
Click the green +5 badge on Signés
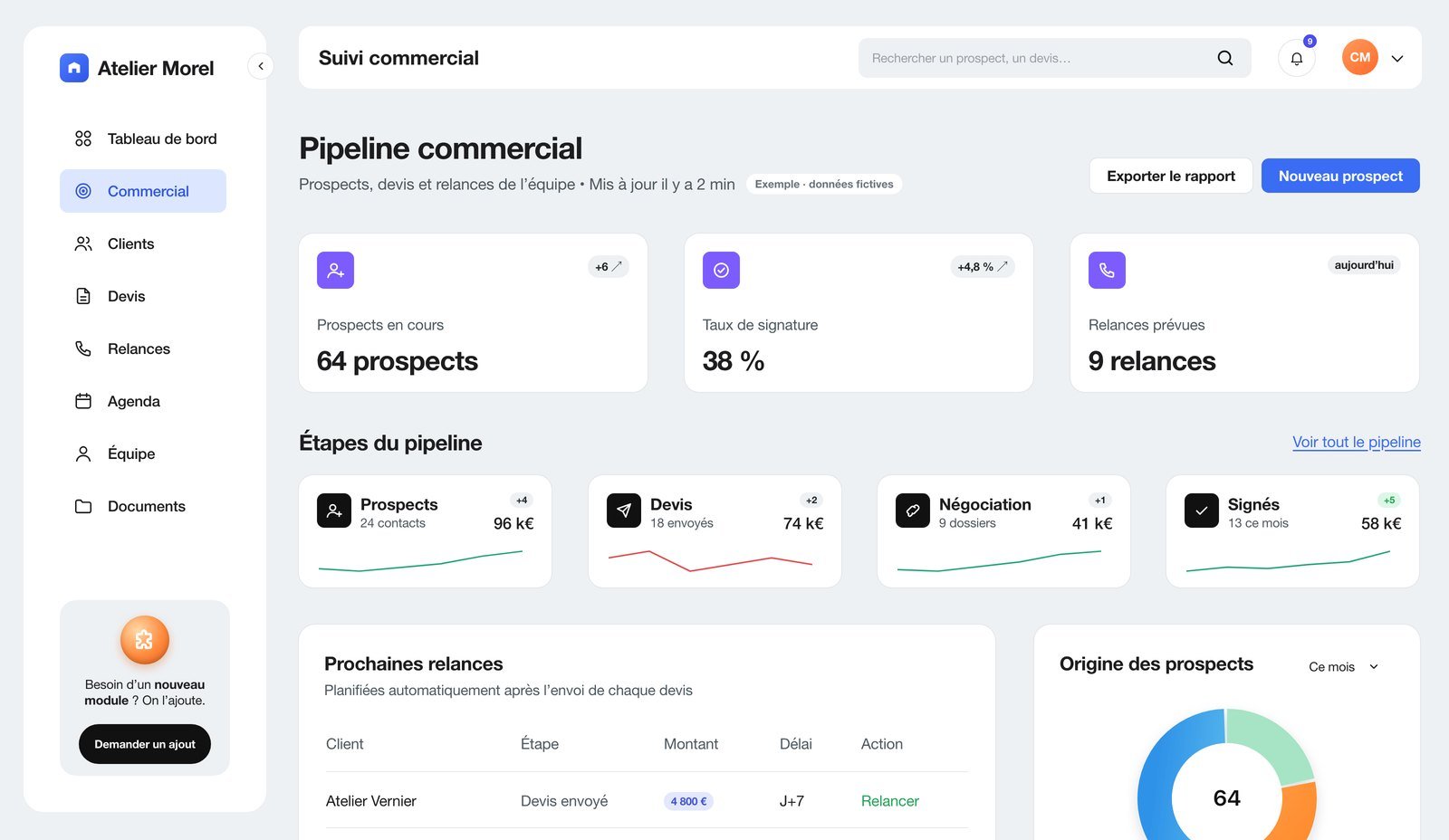click(x=1389, y=501)
